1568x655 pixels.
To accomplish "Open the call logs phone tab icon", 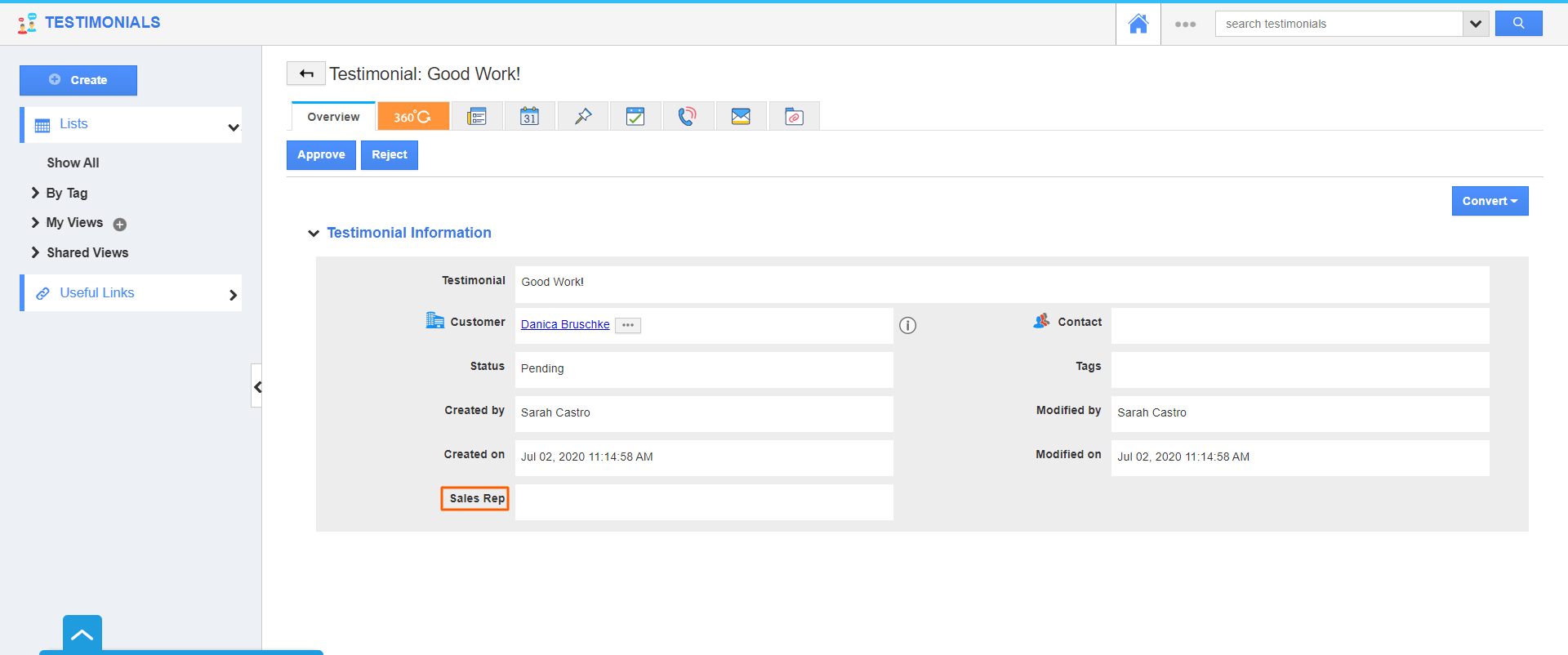I will pyautogui.click(x=688, y=117).
